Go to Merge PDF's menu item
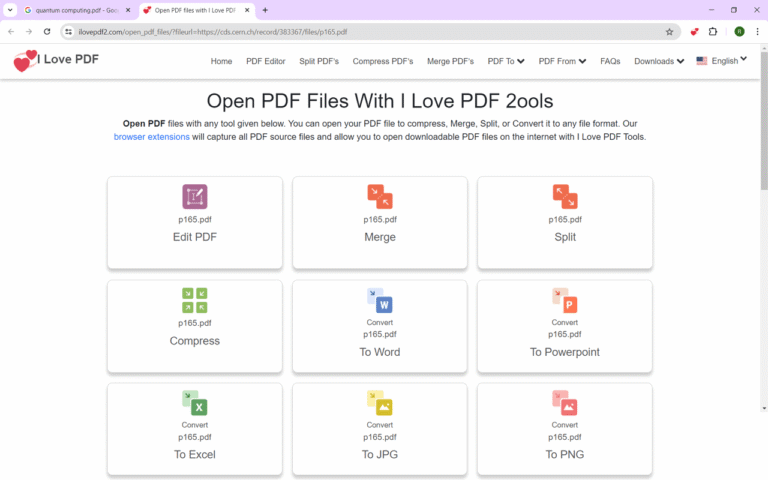This screenshot has width=768, height=480. 450,61
